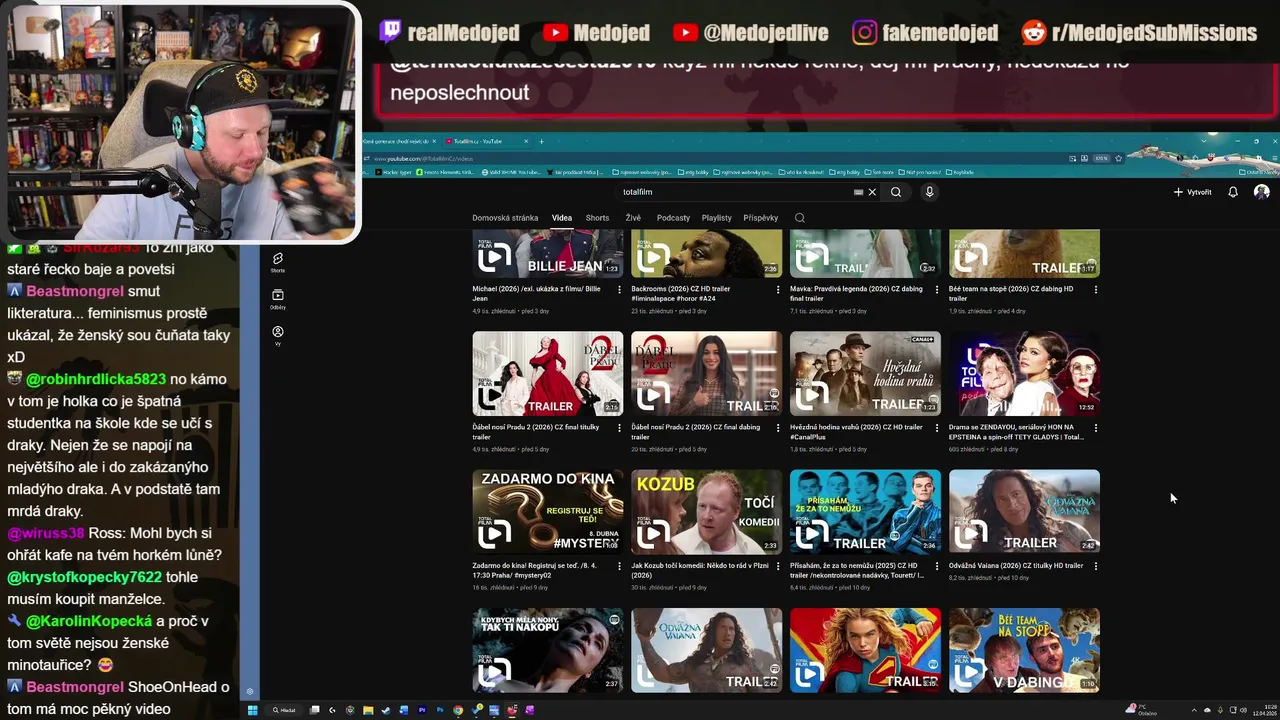
Task: Click chat username @wiruss38
Action: tap(45, 534)
